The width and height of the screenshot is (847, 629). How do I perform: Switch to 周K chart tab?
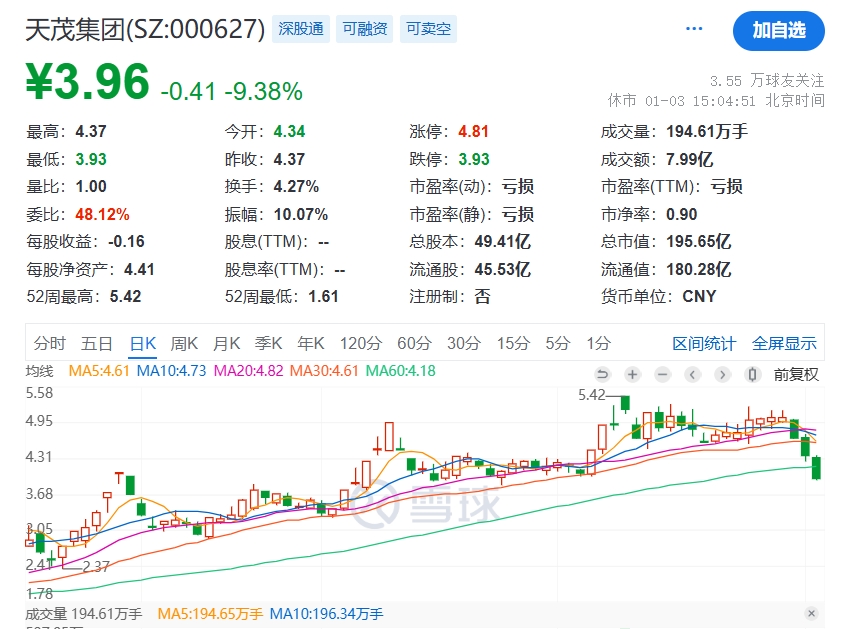pyautogui.click(x=184, y=343)
